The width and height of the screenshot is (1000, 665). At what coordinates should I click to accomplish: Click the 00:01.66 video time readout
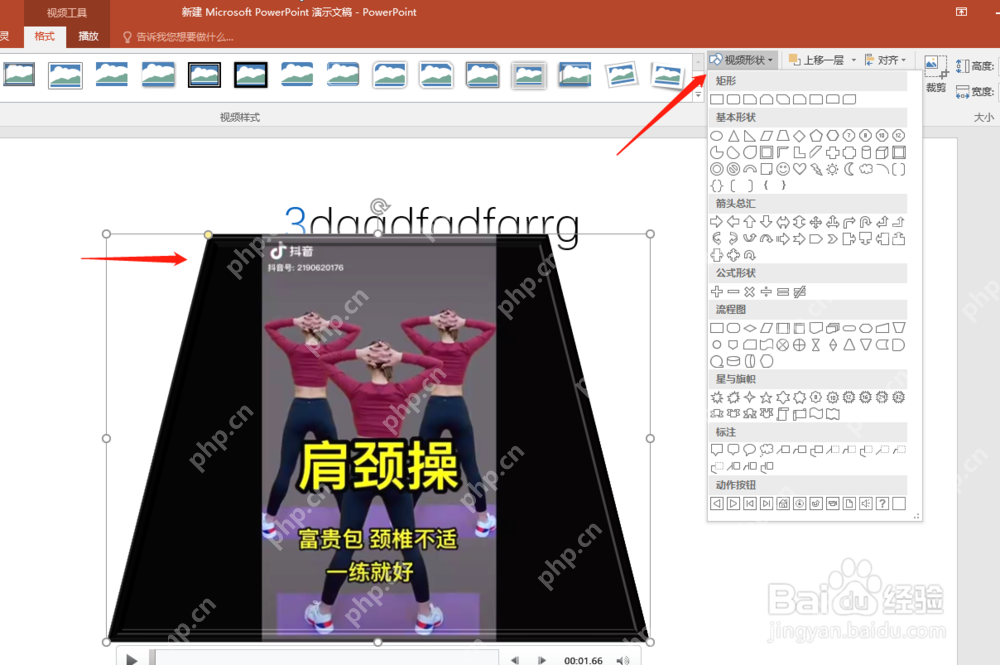point(583,660)
